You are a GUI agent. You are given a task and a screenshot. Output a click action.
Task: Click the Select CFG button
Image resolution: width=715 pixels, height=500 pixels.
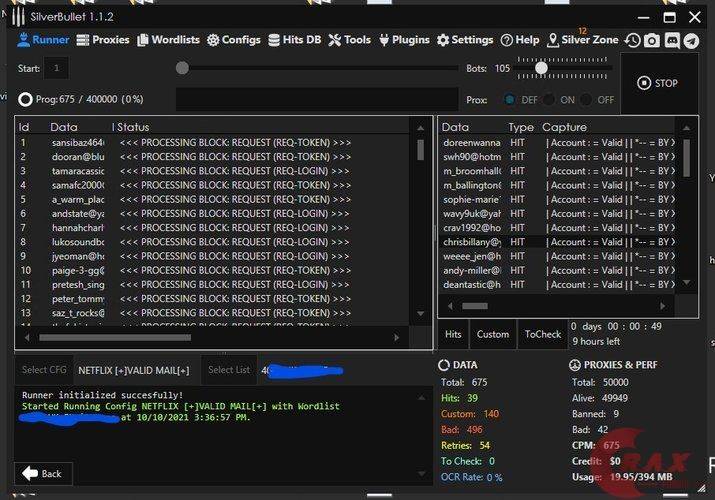(43, 370)
